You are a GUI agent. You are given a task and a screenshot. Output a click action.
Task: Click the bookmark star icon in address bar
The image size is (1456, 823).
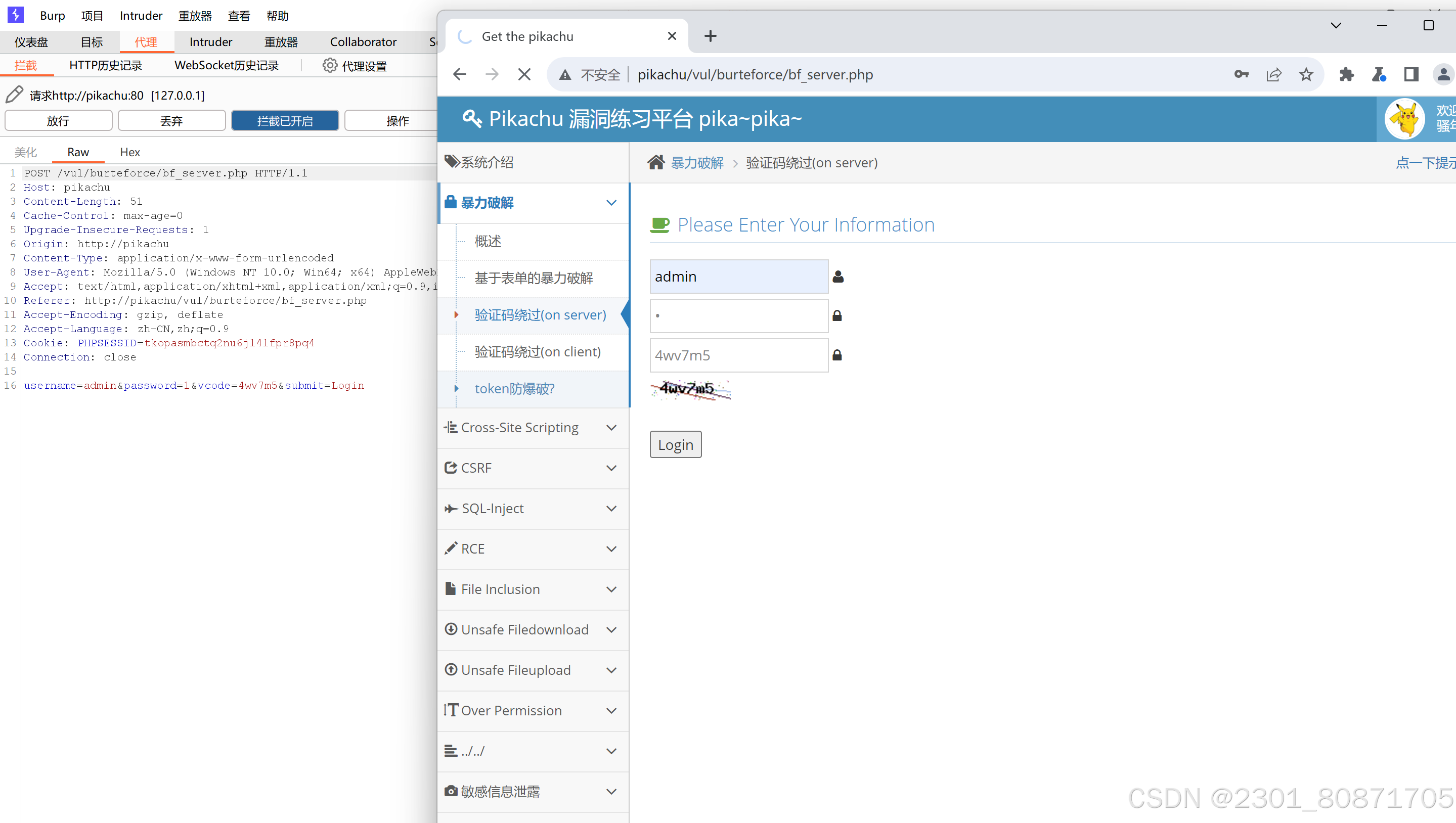[x=1306, y=75]
